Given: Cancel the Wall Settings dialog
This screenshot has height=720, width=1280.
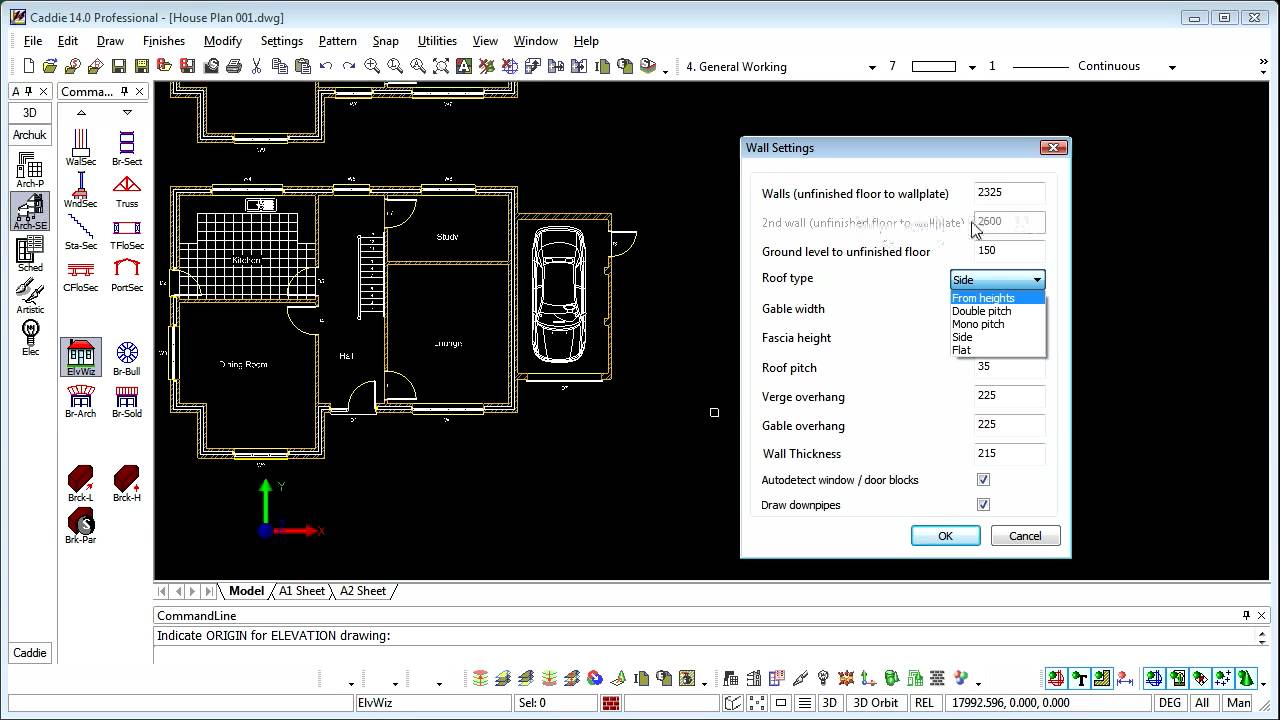Looking at the screenshot, I should click(1025, 536).
